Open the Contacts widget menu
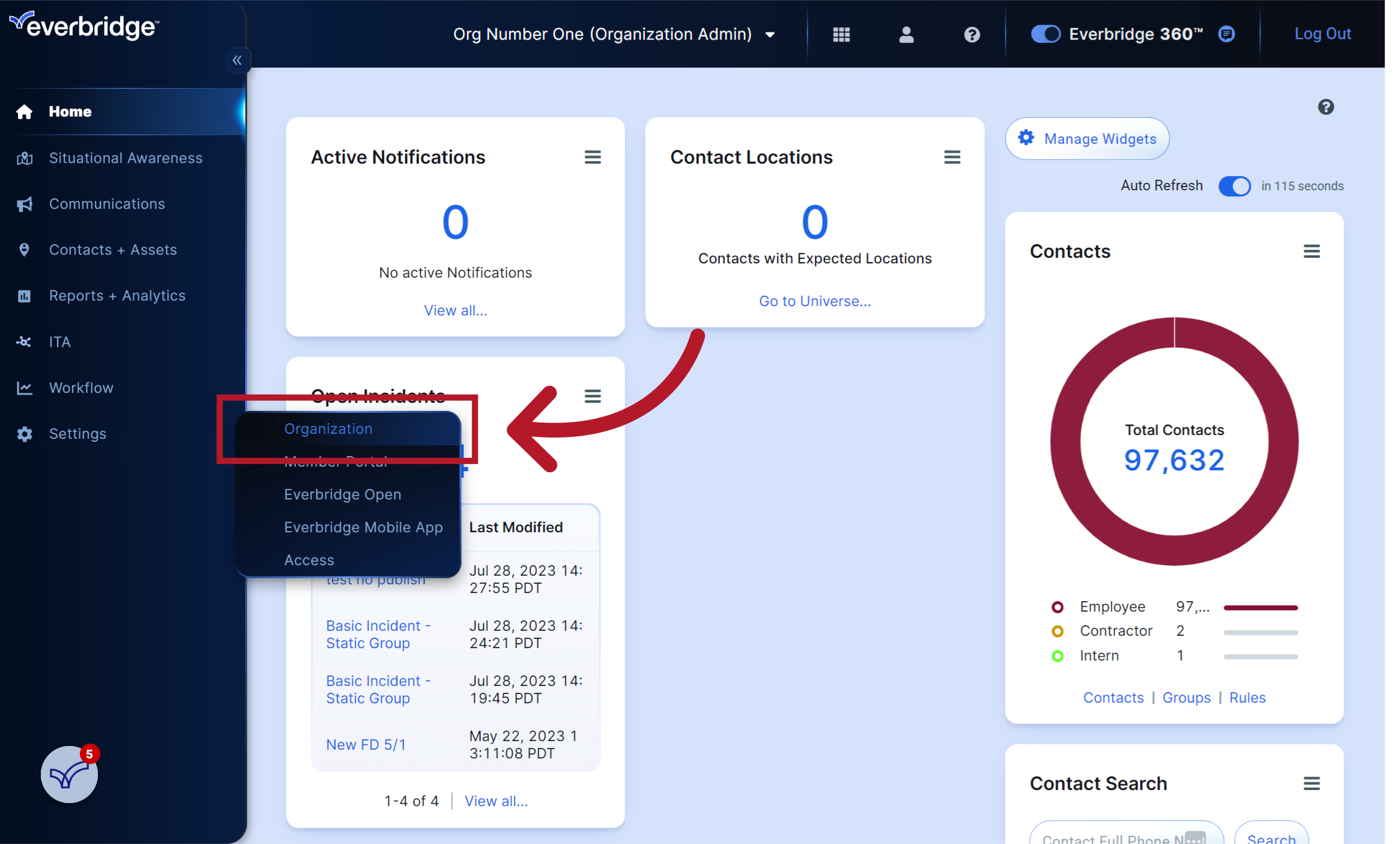The height and width of the screenshot is (844, 1400). [x=1312, y=251]
